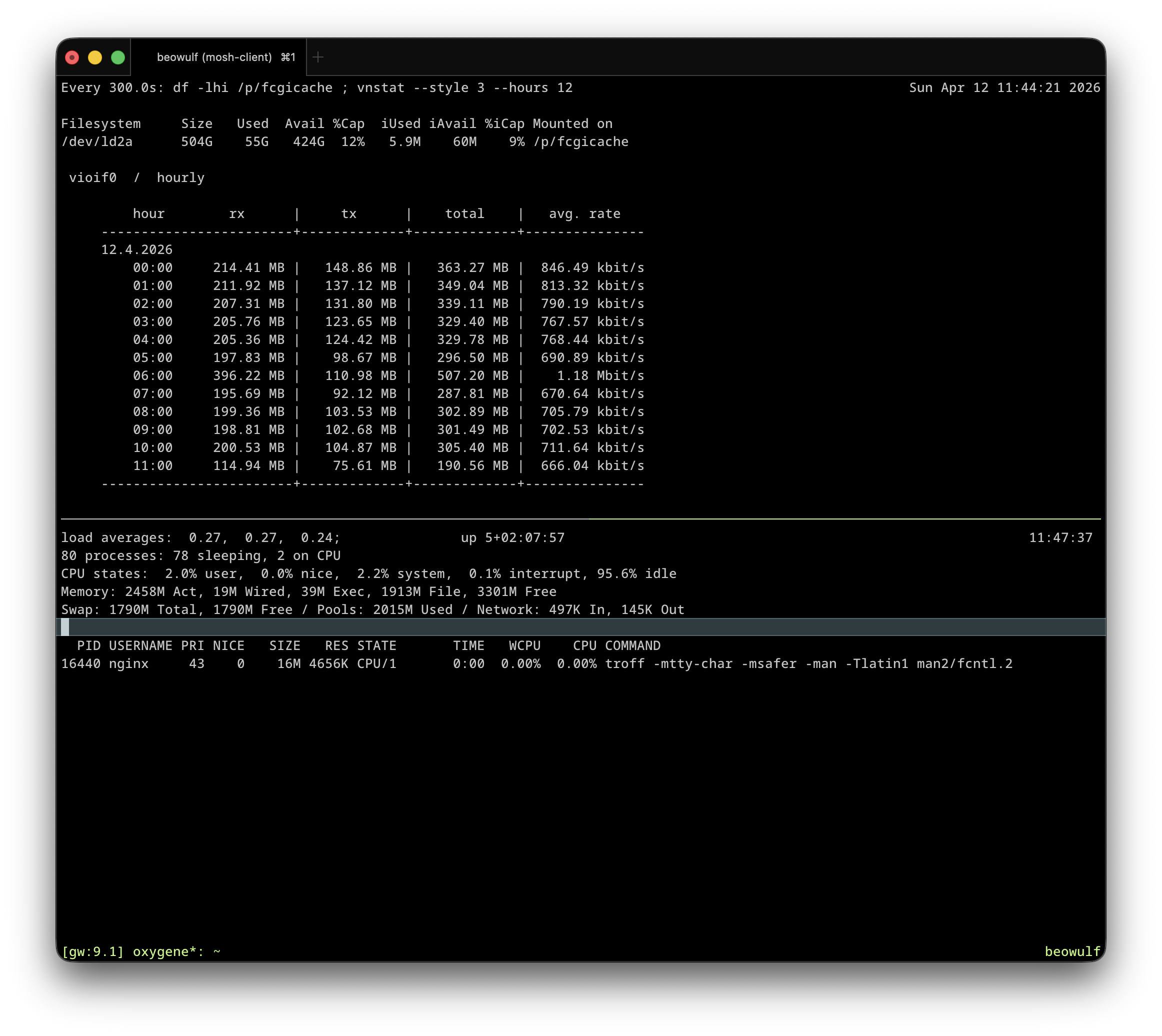This screenshot has width=1162, height=1036.
Task: Click the new tab plus icon
Action: [318, 57]
